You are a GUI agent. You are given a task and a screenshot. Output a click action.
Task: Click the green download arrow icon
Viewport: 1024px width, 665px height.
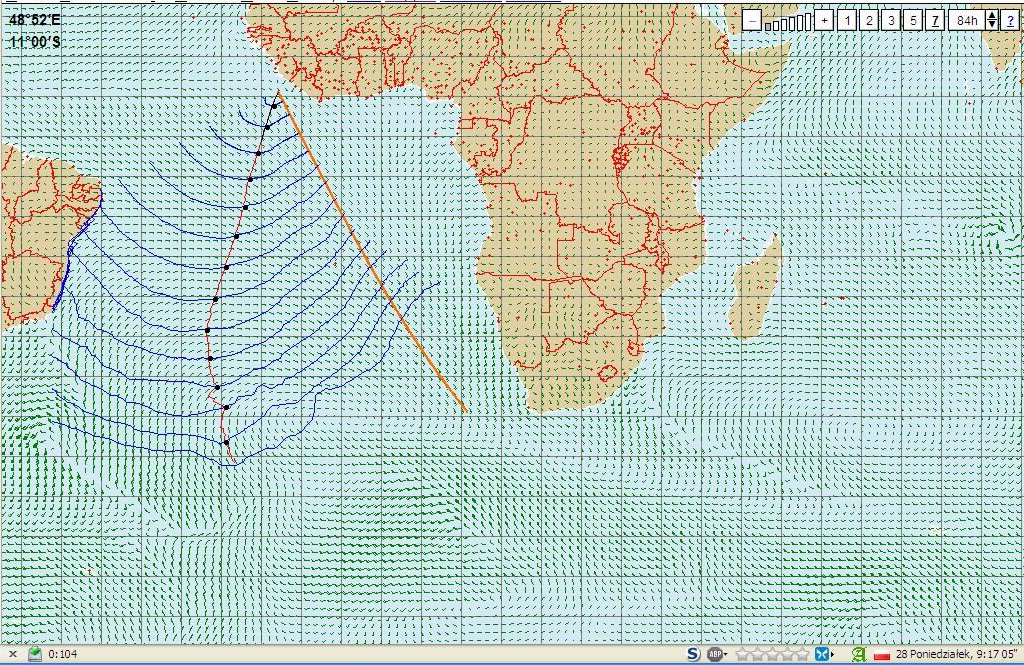click(x=35, y=654)
